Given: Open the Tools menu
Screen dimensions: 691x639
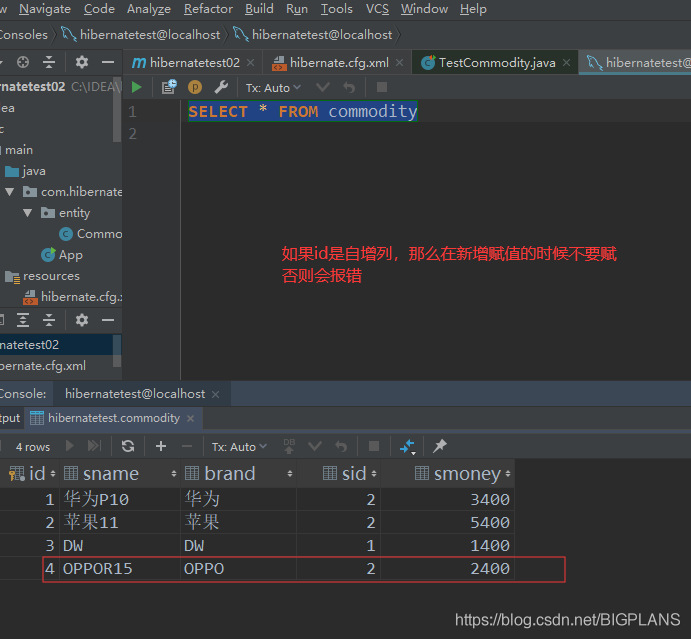Looking at the screenshot, I should pyautogui.click(x=337, y=9).
